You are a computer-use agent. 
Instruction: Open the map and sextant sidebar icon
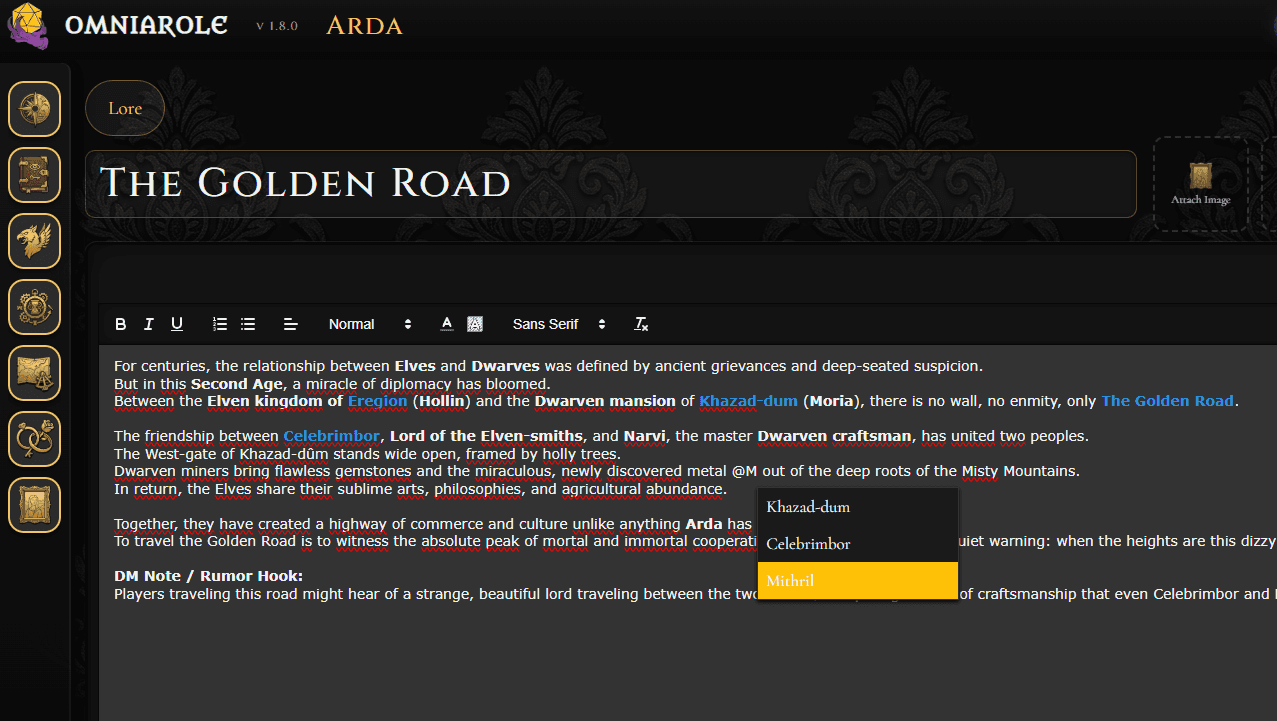point(35,373)
